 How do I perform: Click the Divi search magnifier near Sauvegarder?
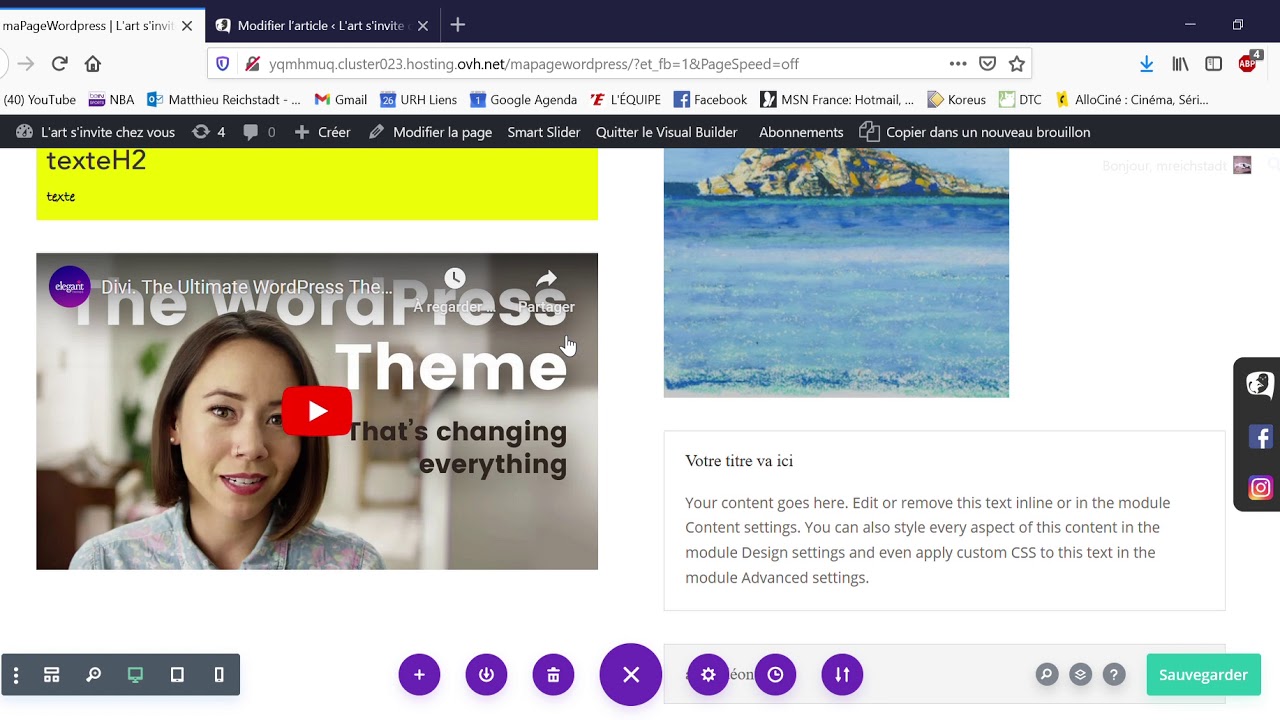click(1046, 675)
